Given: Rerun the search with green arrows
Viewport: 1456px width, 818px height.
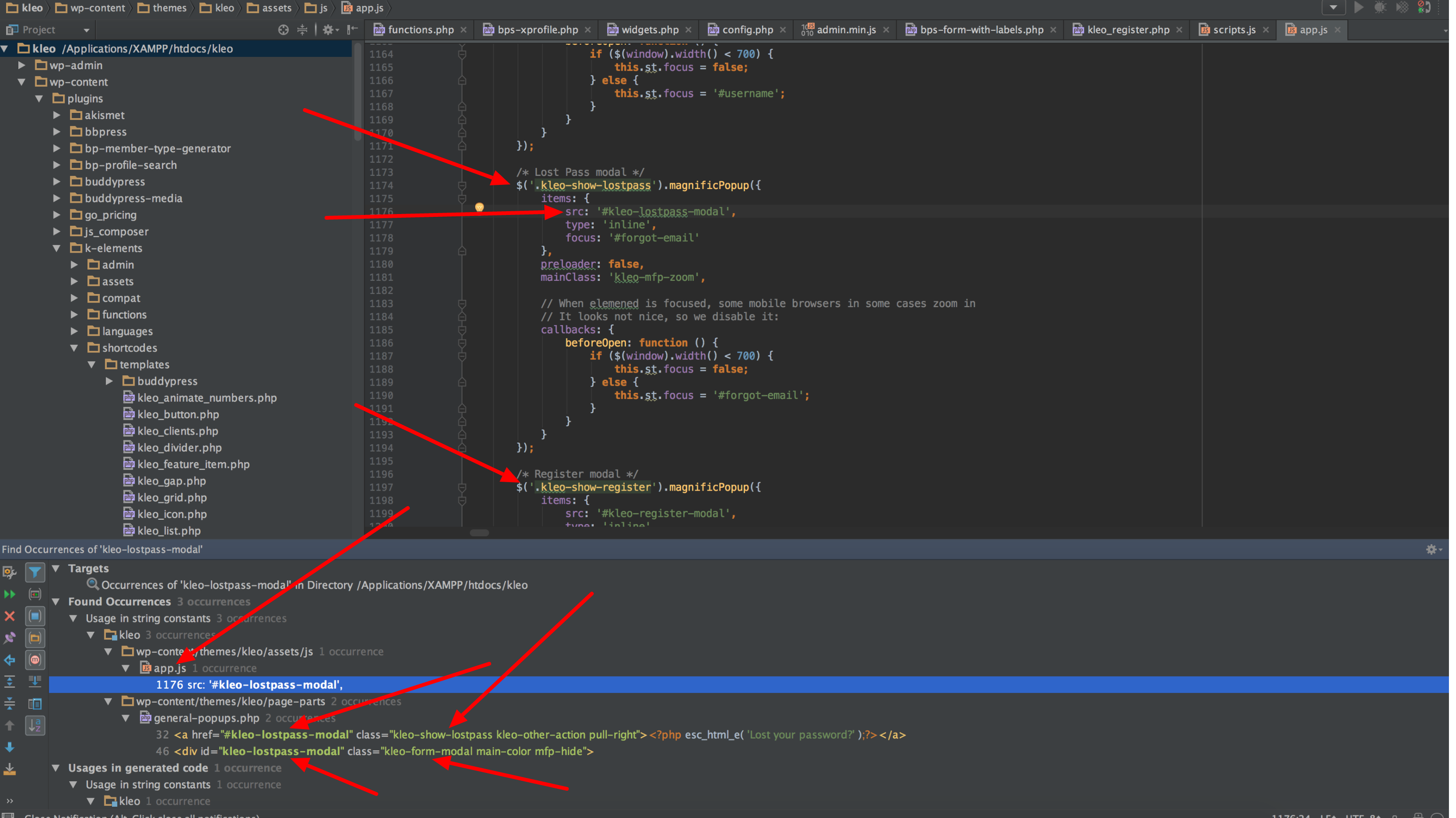Looking at the screenshot, I should pos(9,594).
